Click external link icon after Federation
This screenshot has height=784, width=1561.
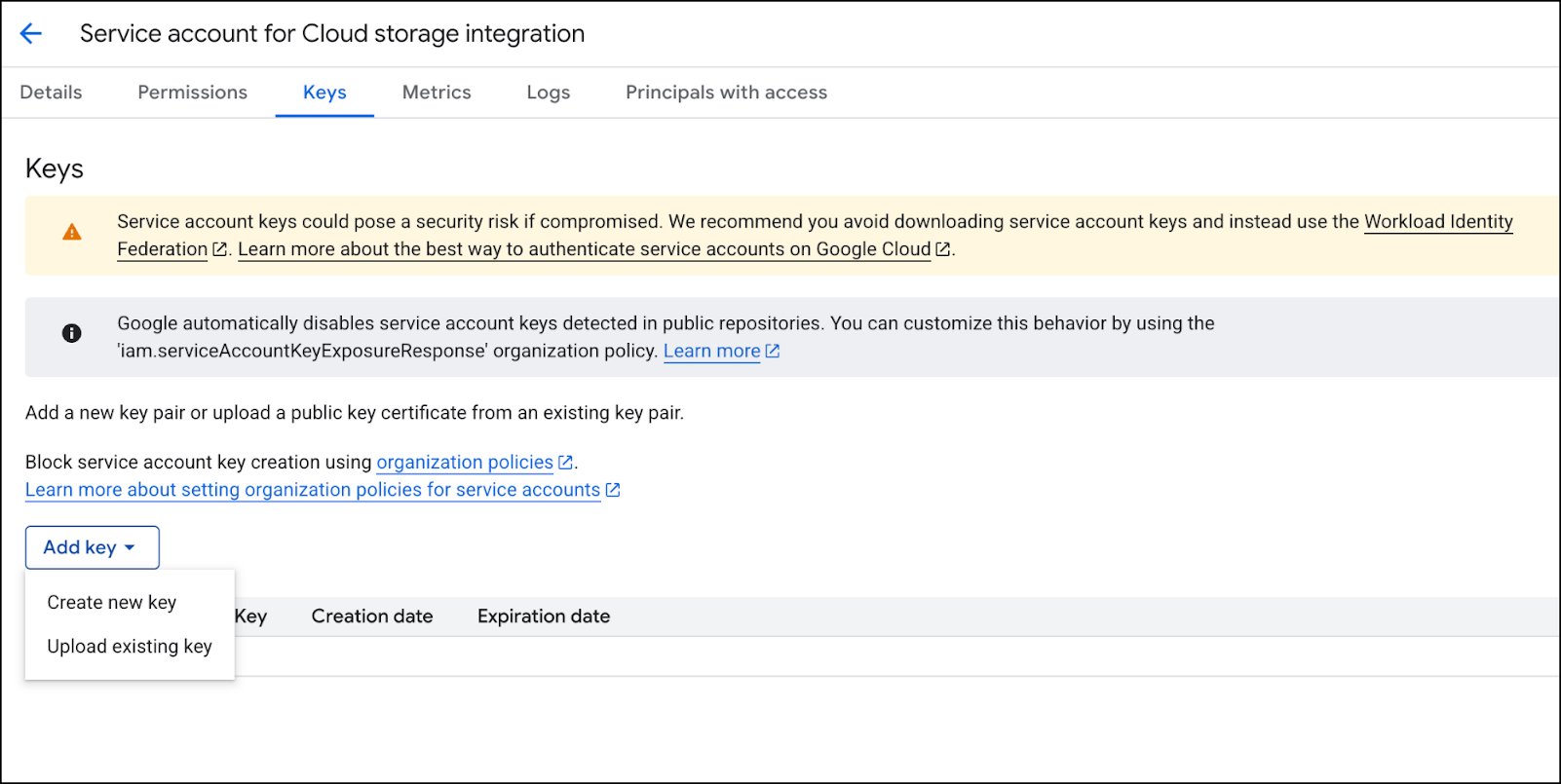coord(220,249)
